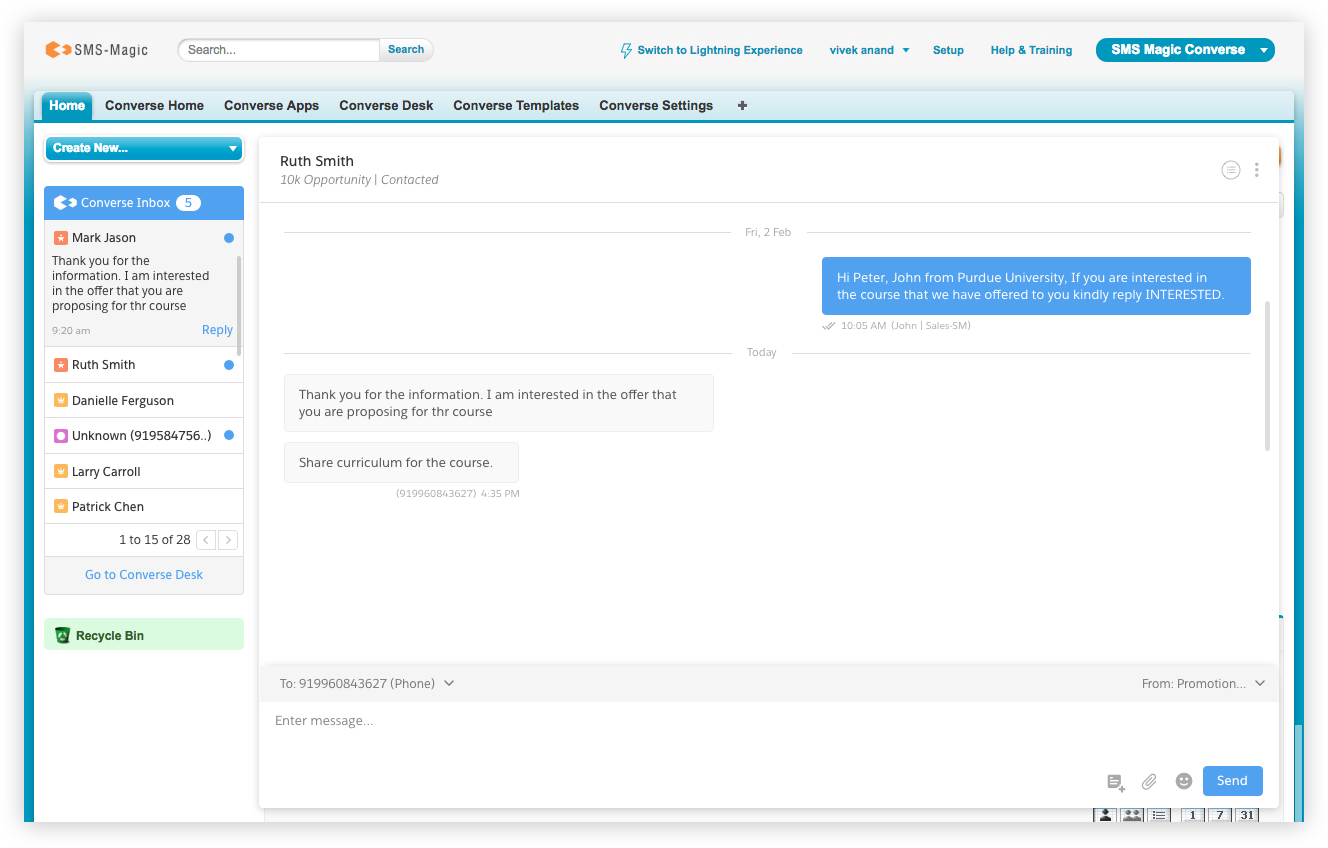The height and width of the screenshot is (848, 1328).
Task: Switch calendar to month view (31)
Action: [1247, 815]
